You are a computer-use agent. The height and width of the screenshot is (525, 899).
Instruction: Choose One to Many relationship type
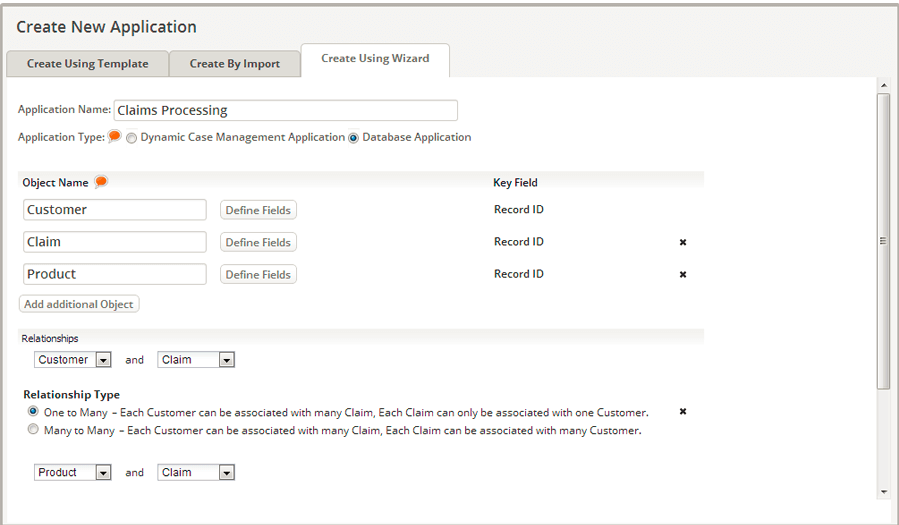34,411
